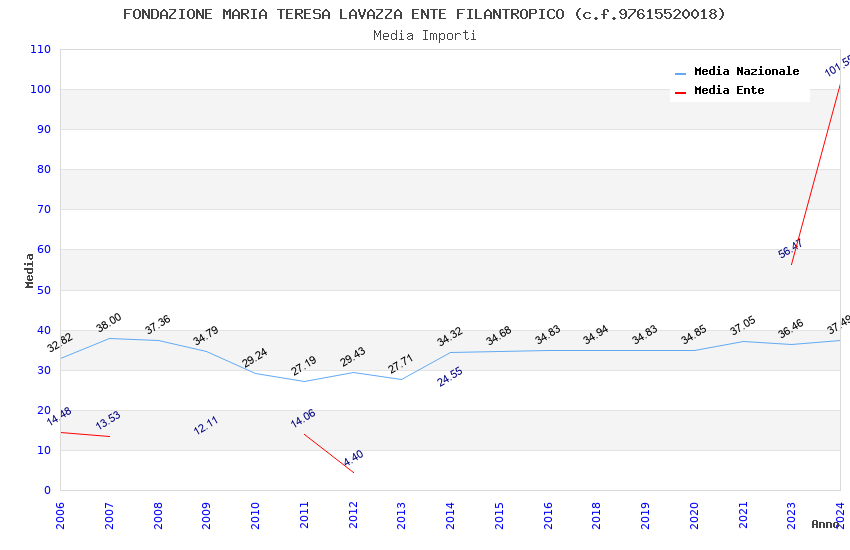Image resolution: width=850 pixels, height=550 pixels.
Task: Click the 2014 year label on x-axis
Action: point(450,515)
